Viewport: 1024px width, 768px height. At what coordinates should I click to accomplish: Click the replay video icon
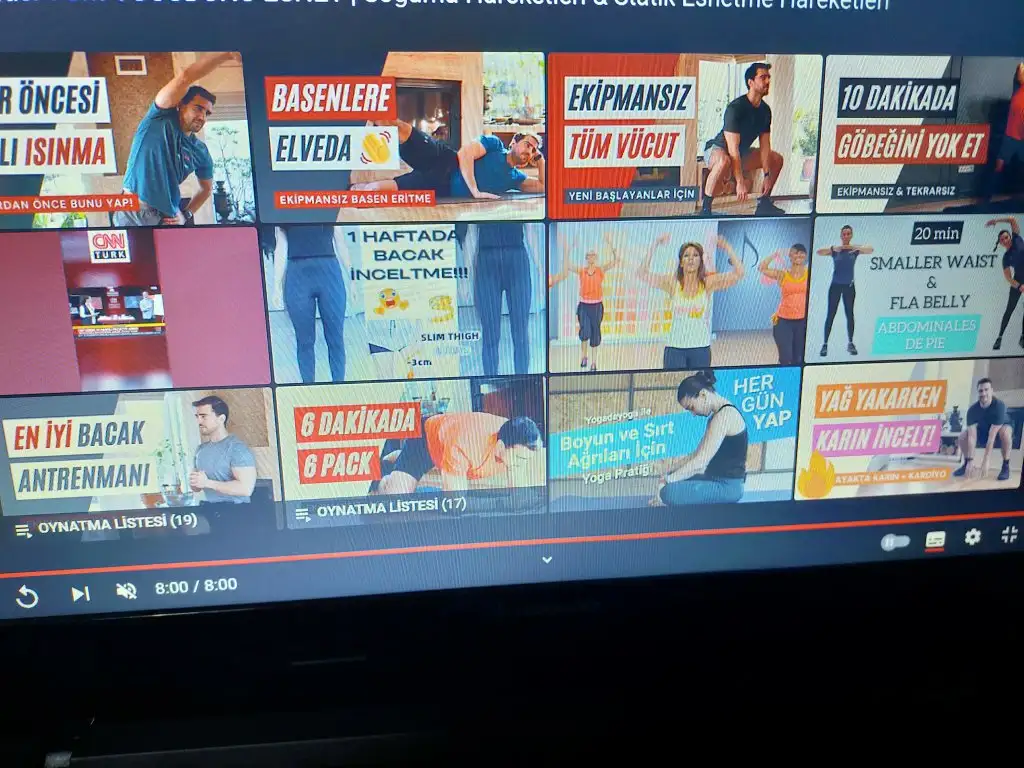[27, 597]
